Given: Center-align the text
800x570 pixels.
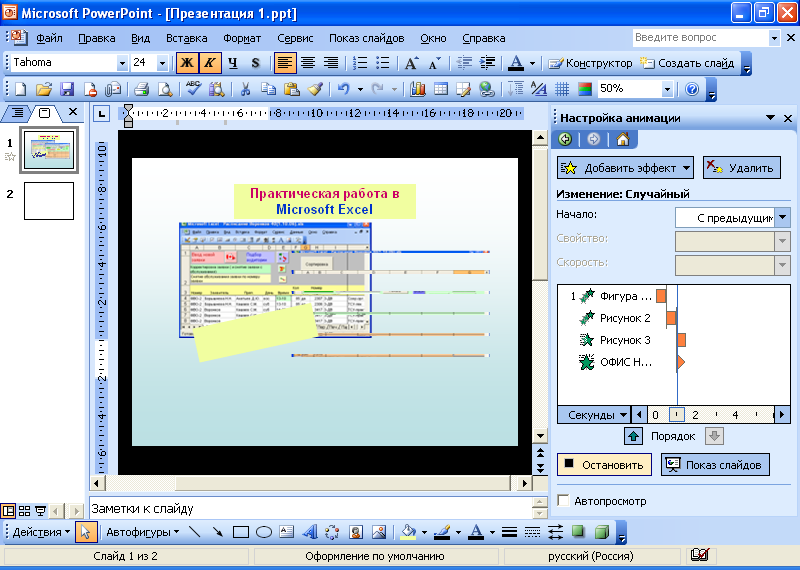Looking at the screenshot, I should click(308, 63).
